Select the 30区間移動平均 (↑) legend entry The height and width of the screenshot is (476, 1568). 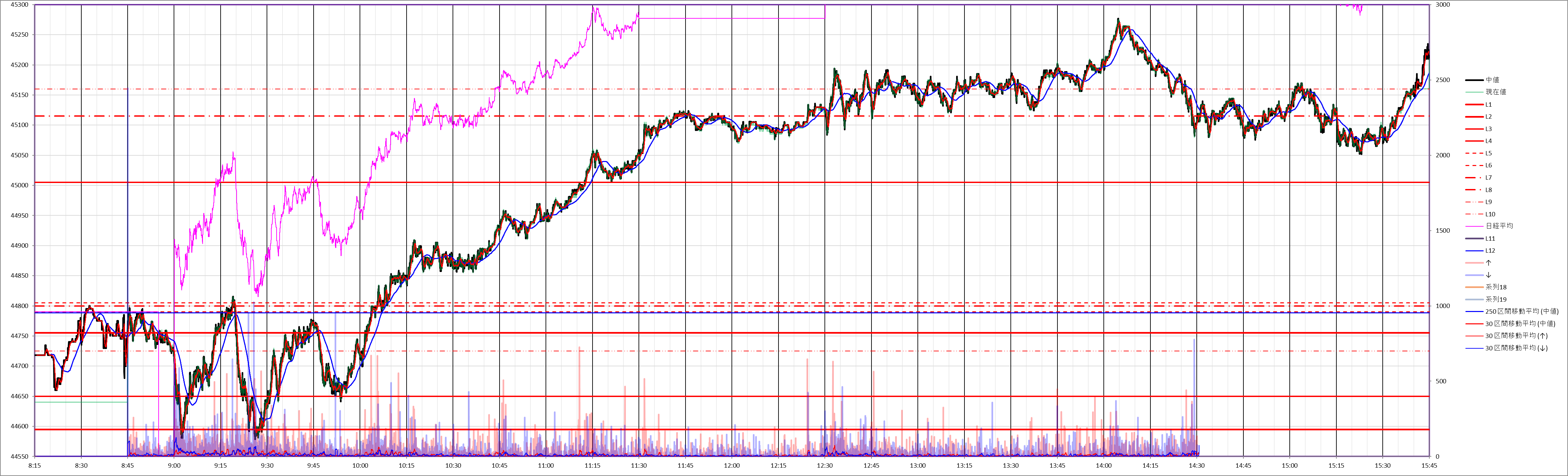coord(1516,336)
